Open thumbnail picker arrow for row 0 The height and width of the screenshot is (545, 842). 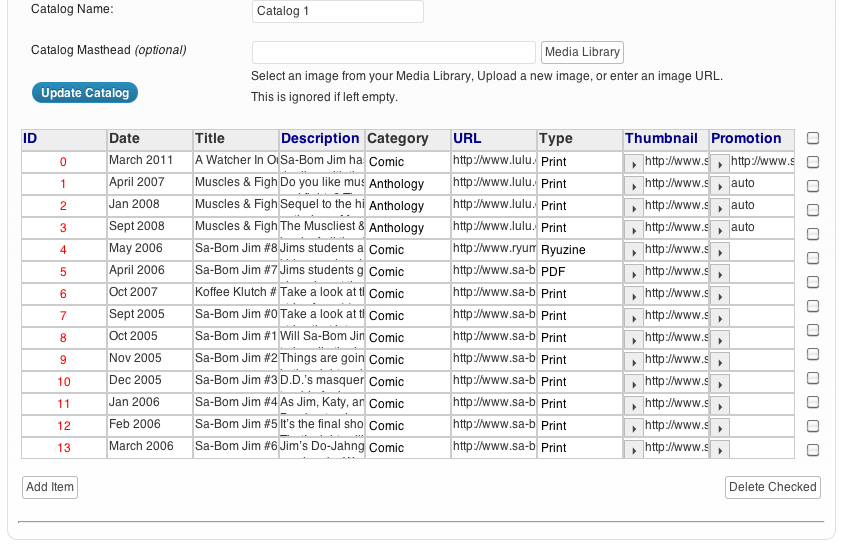pos(634,162)
